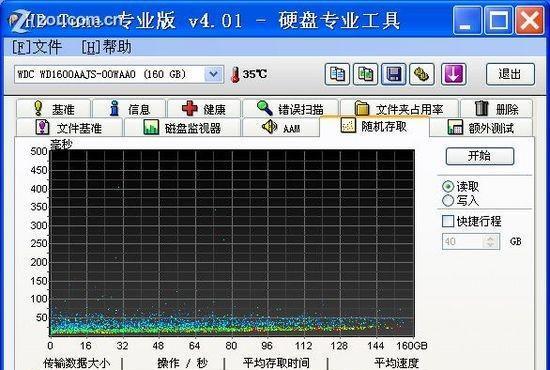The height and width of the screenshot is (370, 550).
Task: Click the document icon on 文件基准 tab
Action: pyautogui.click(x=42, y=127)
